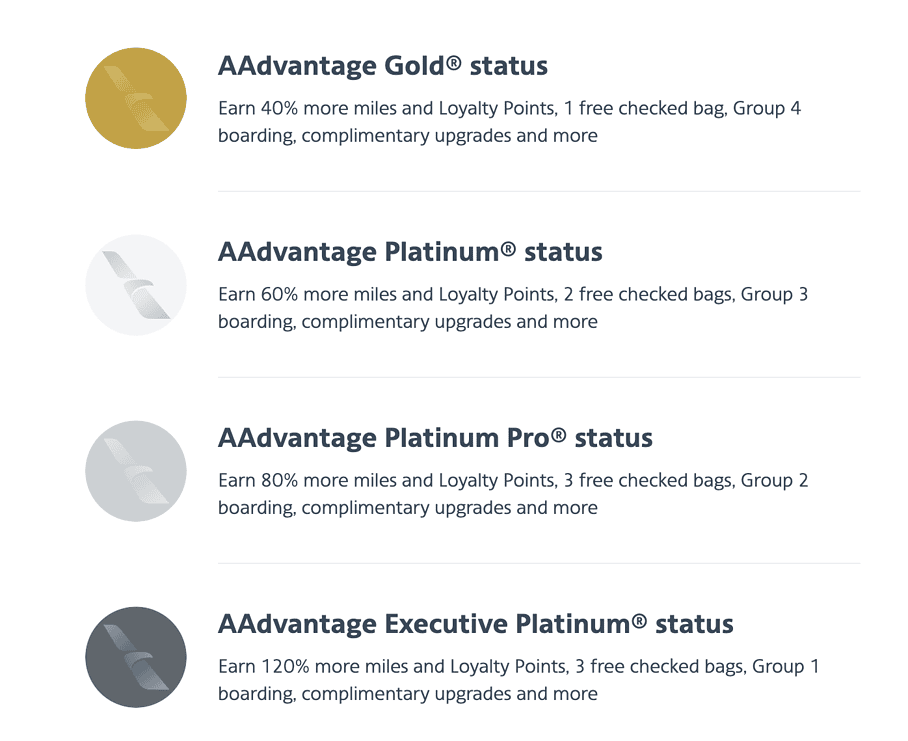Click the gold AAdvantage Gold badge icon

pos(136,99)
